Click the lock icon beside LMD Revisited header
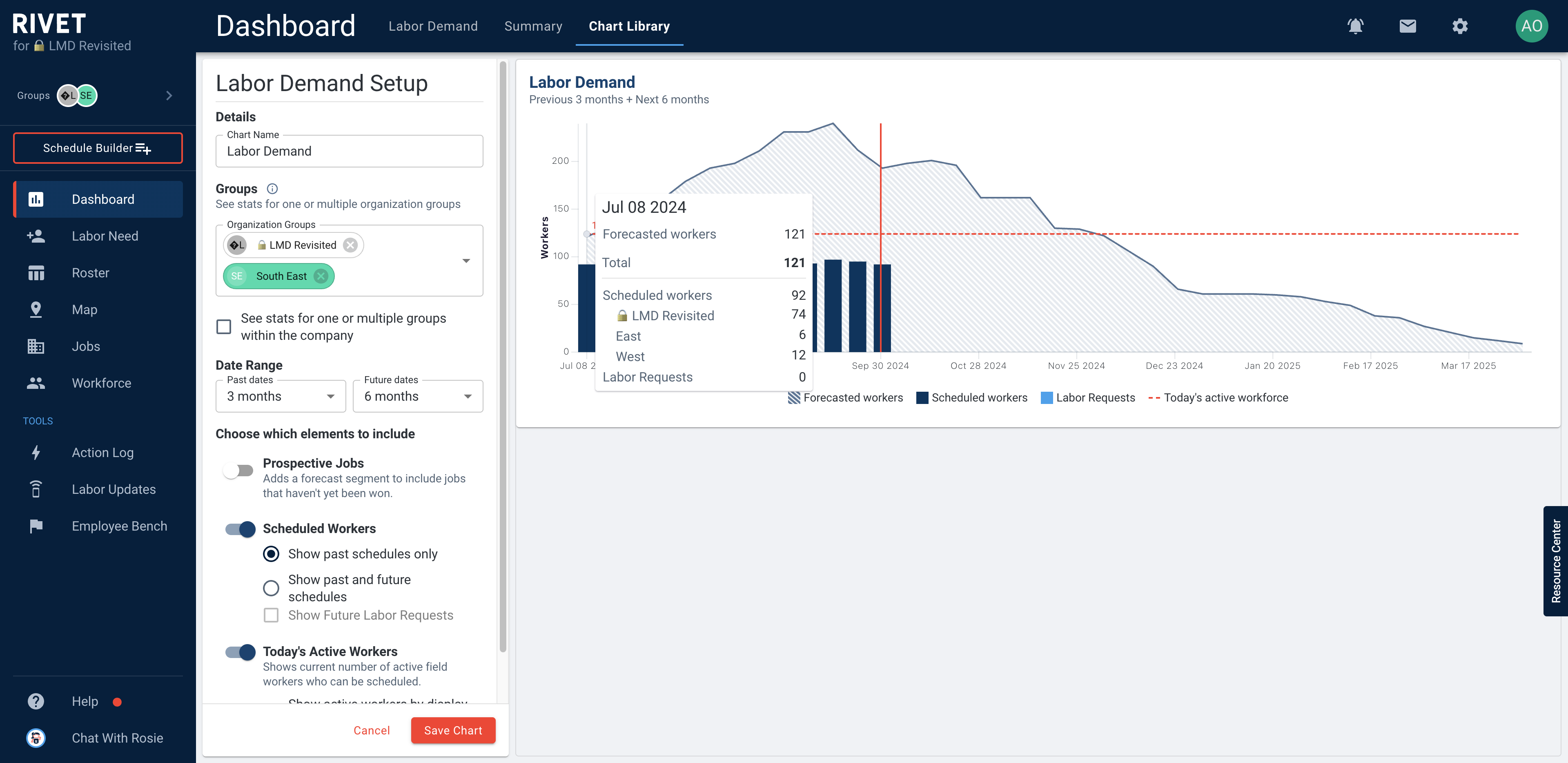 click(x=39, y=46)
